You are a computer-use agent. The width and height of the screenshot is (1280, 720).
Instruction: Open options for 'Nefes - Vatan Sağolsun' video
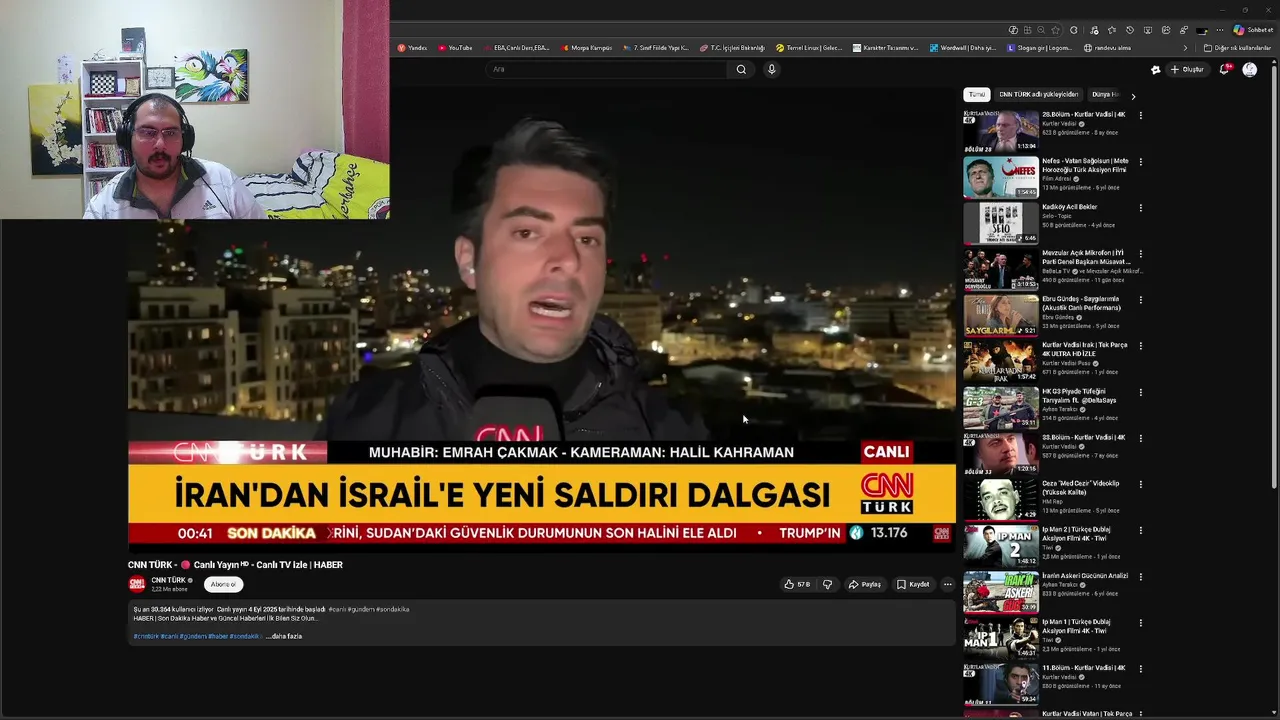(1140, 161)
